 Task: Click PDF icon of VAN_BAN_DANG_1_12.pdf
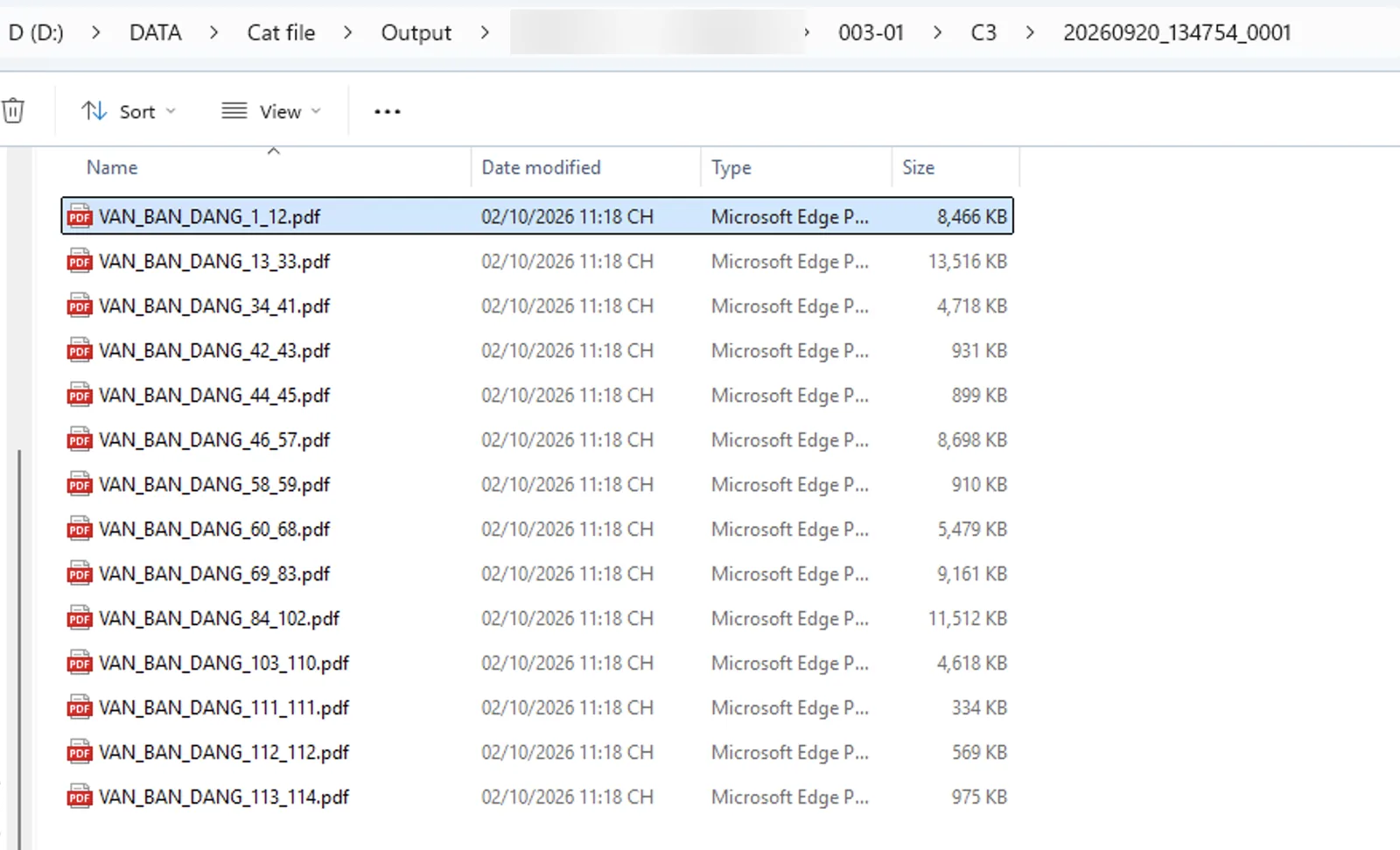click(80, 216)
